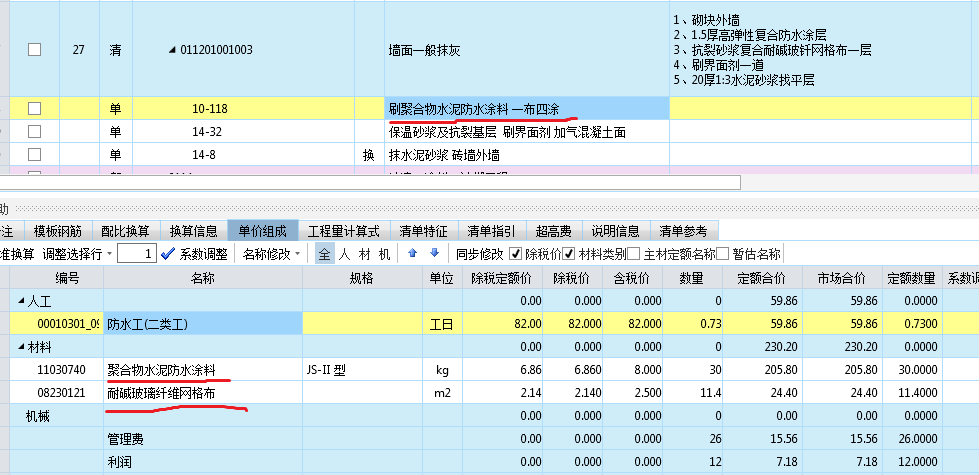Screen dimensions: 979x475
Task: Select the 刷聚合物水泥防水涂料 一布四涂 cell
Action: pos(527,109)
